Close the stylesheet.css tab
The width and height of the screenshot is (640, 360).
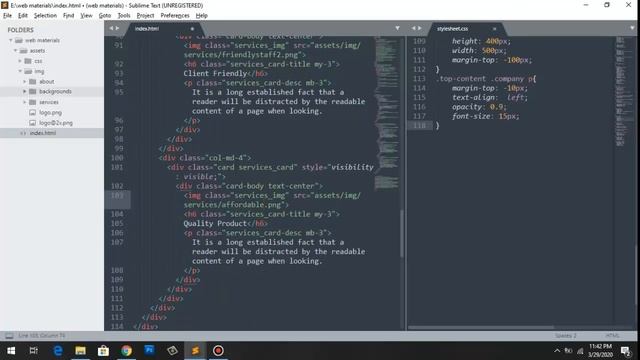494,29
